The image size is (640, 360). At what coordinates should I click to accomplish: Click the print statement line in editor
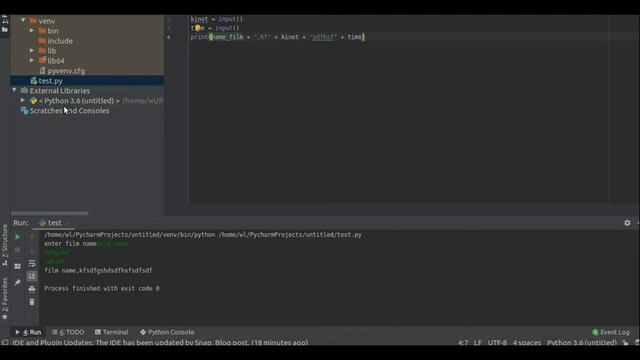point(278,37)
